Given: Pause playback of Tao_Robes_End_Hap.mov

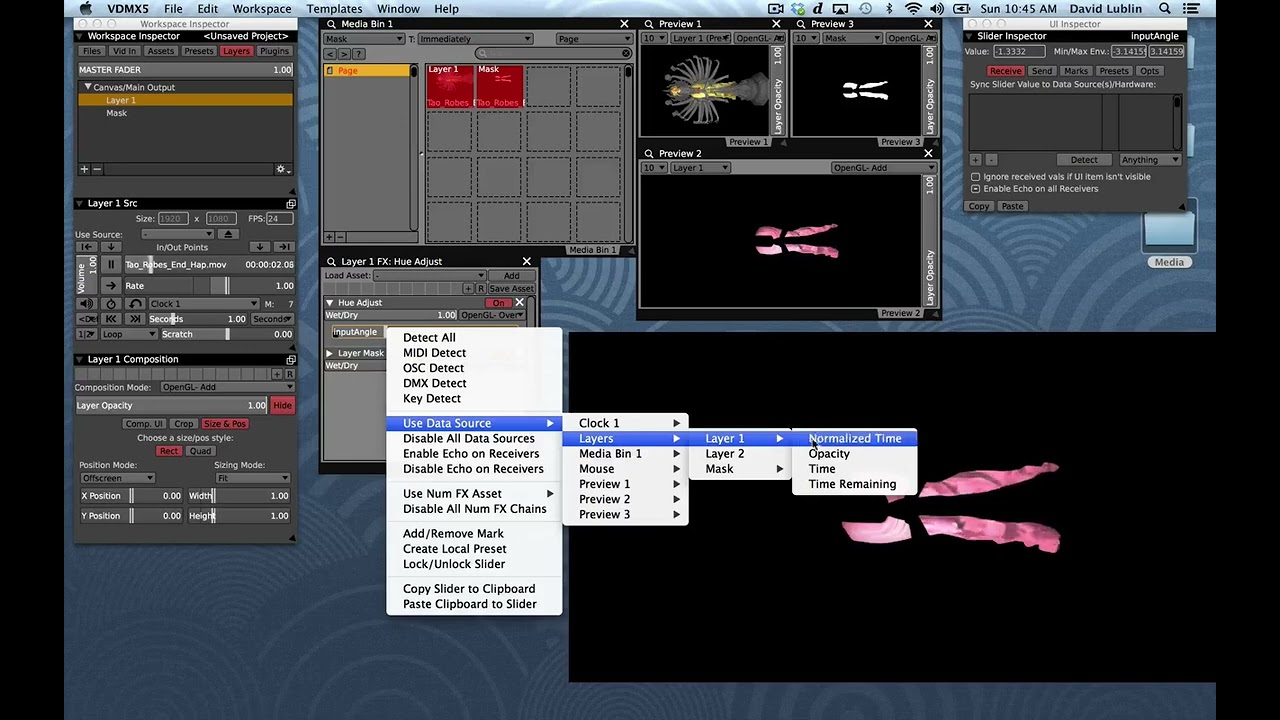Looking at the screenshot, I should 111,265.
